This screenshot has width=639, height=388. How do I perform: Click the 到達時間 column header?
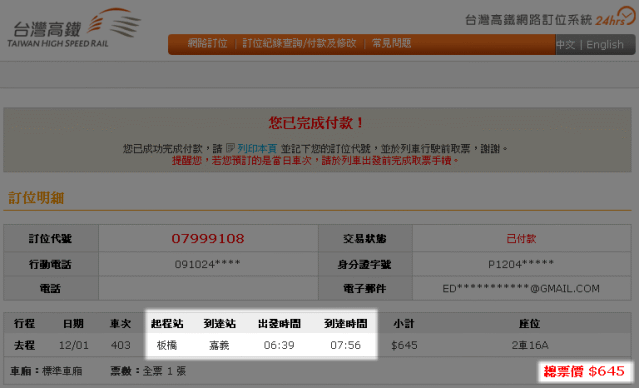[346, 324]
